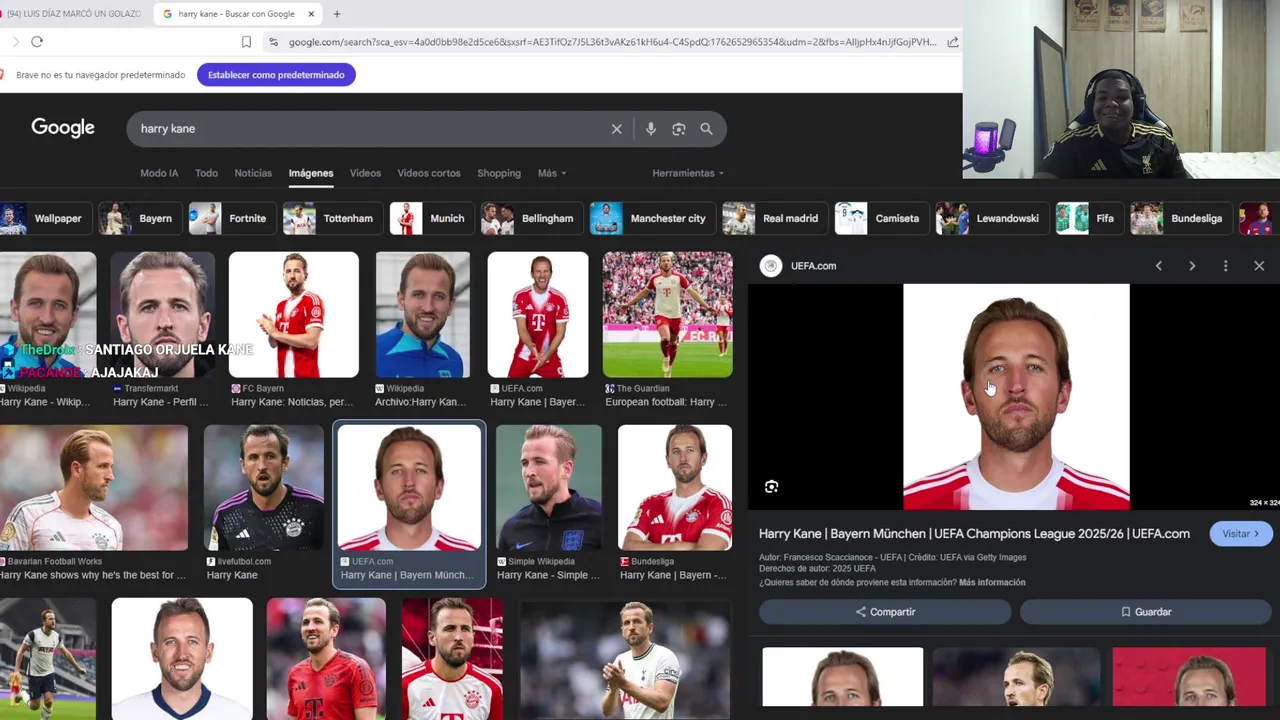Open the Wikipedia 'Archivo:Harry Kan...' image result
The image size is (1280, 720).
423,315
